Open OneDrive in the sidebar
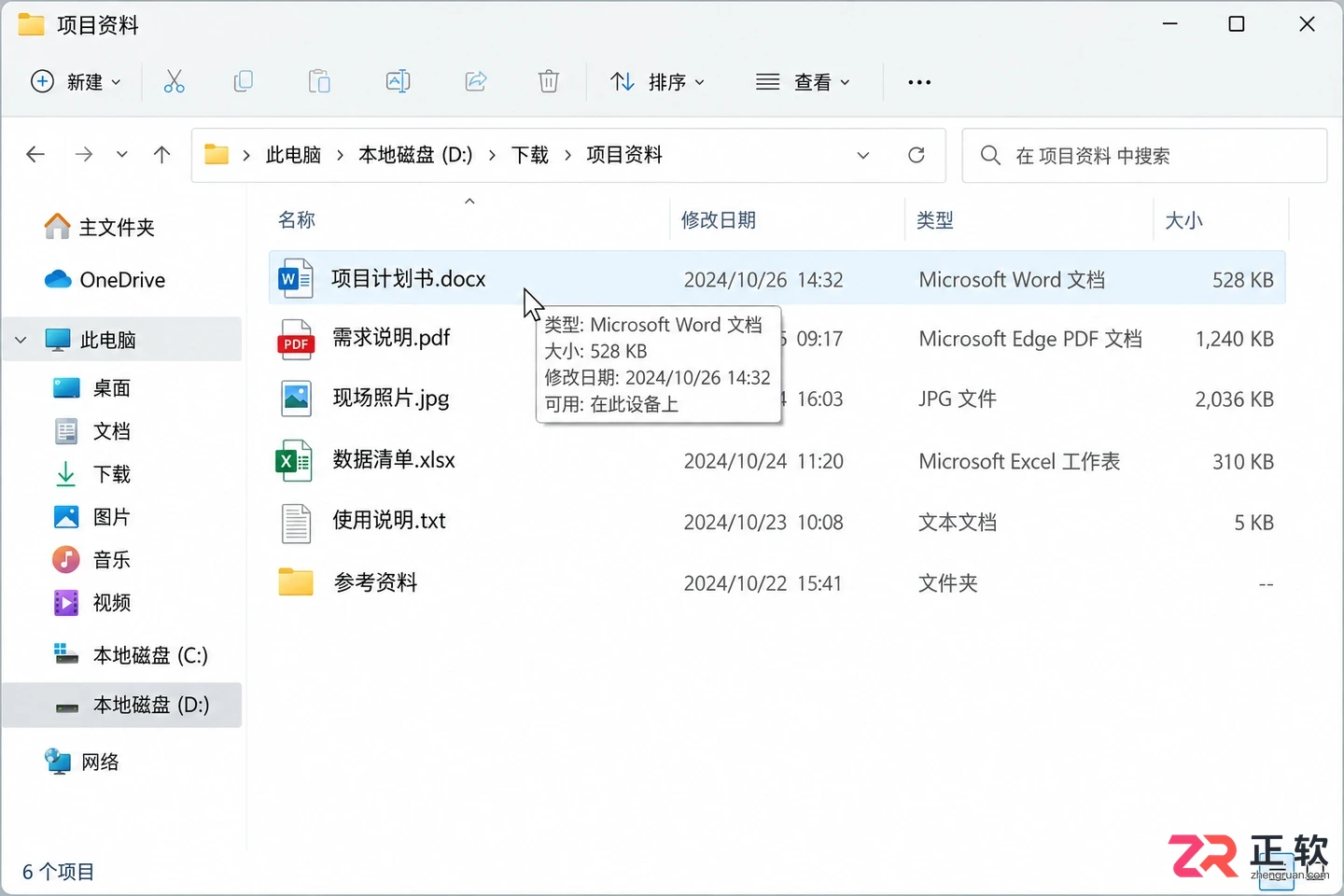This screenshot has height=896, width=1344. pyautogui.click(x=105, y=280)
